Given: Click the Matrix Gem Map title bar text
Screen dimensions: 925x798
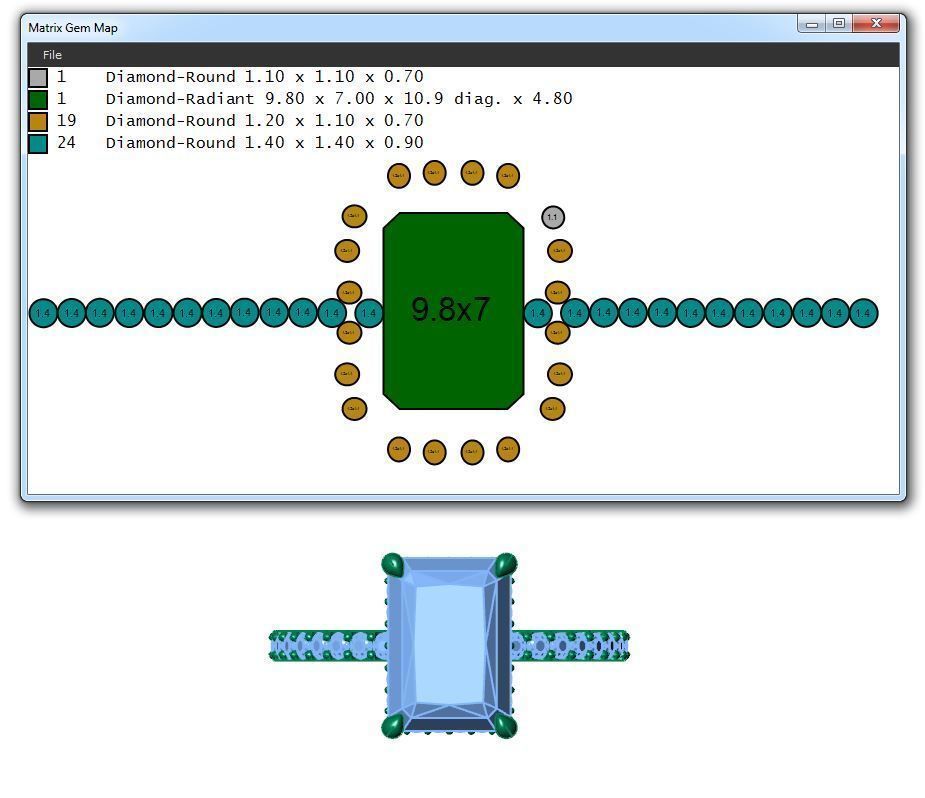Looking at the screenshot, I should pyautogui.click(x=73, y=28).
